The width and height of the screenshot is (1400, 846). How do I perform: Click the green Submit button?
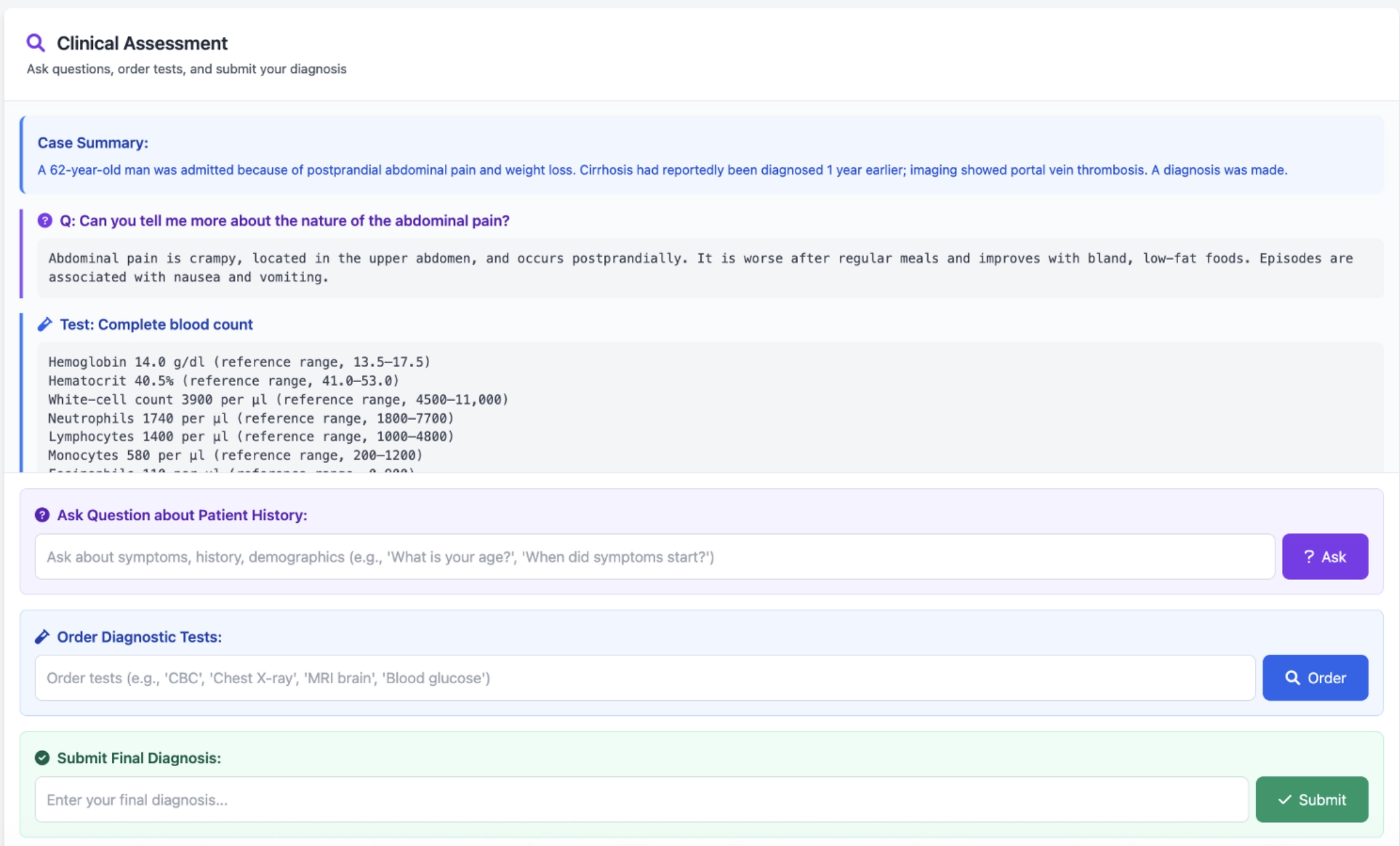pyautogui.click(x=1312, y=799)
